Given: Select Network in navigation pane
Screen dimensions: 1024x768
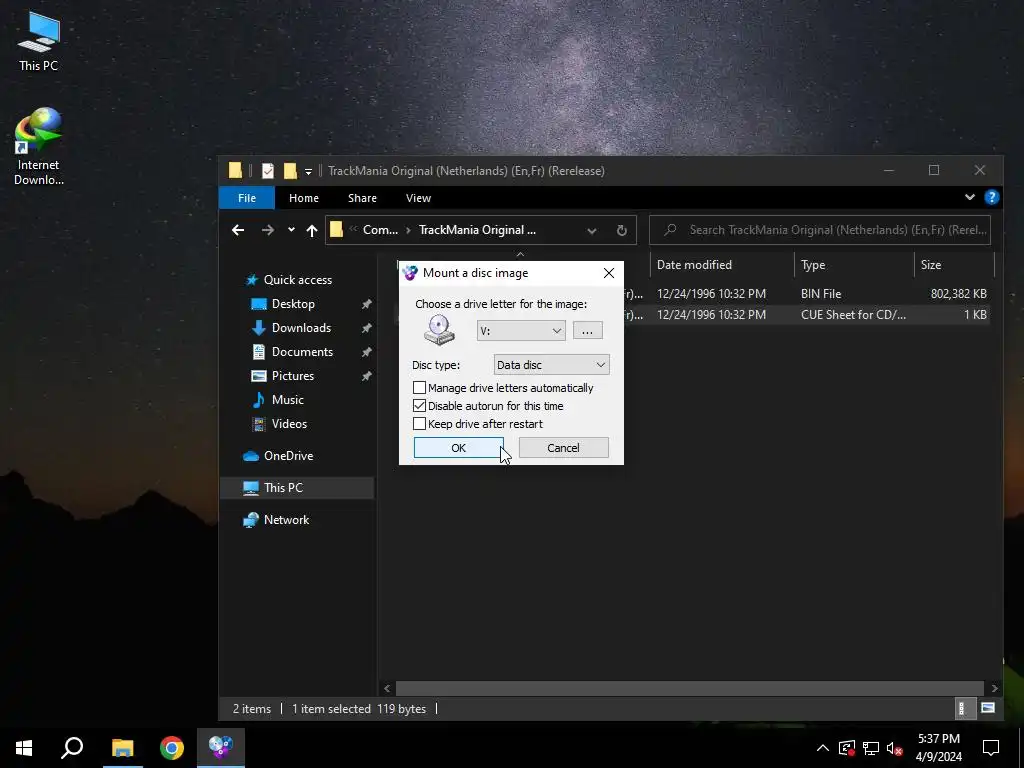Looking at the screenshot, I should point(285,520).
